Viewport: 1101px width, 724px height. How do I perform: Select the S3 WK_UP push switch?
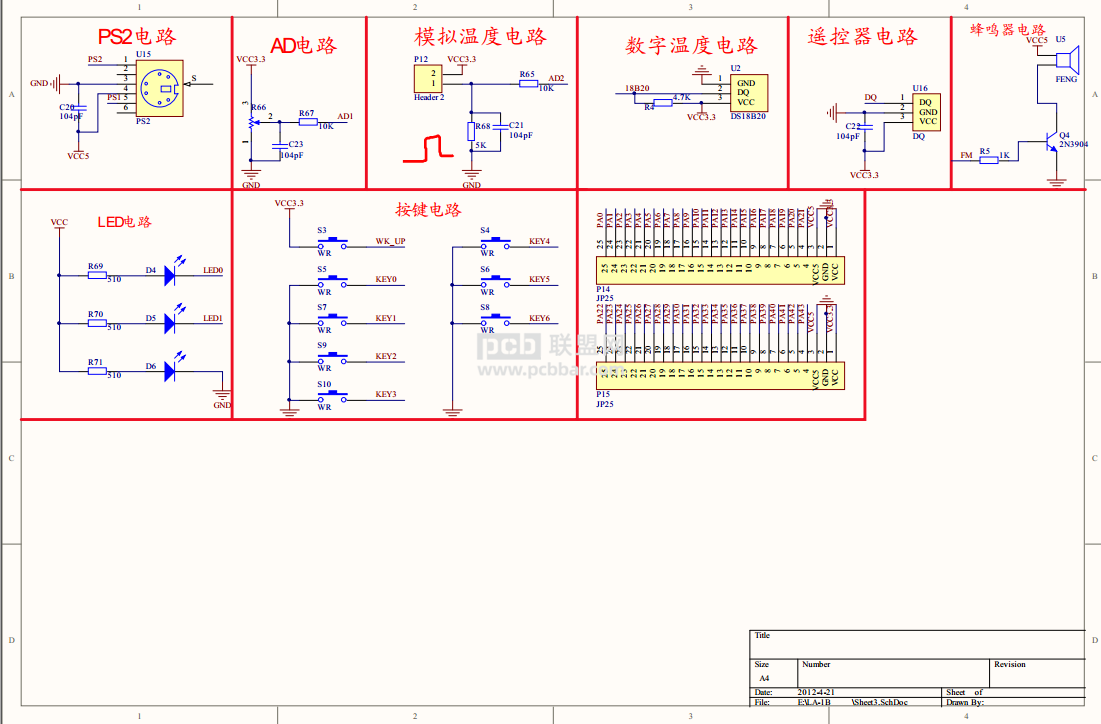332,242
